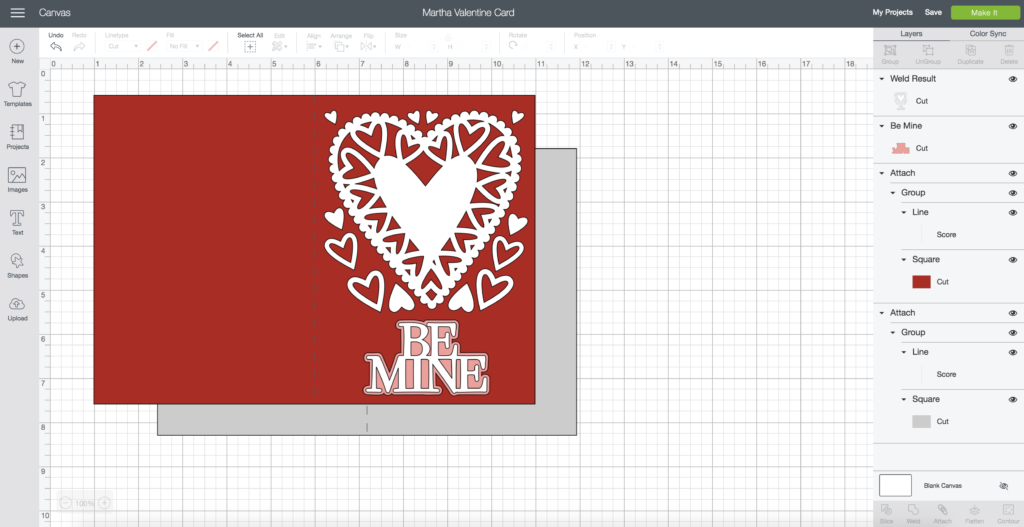Hide the Be Mine layer

[x=1013, y=126]
